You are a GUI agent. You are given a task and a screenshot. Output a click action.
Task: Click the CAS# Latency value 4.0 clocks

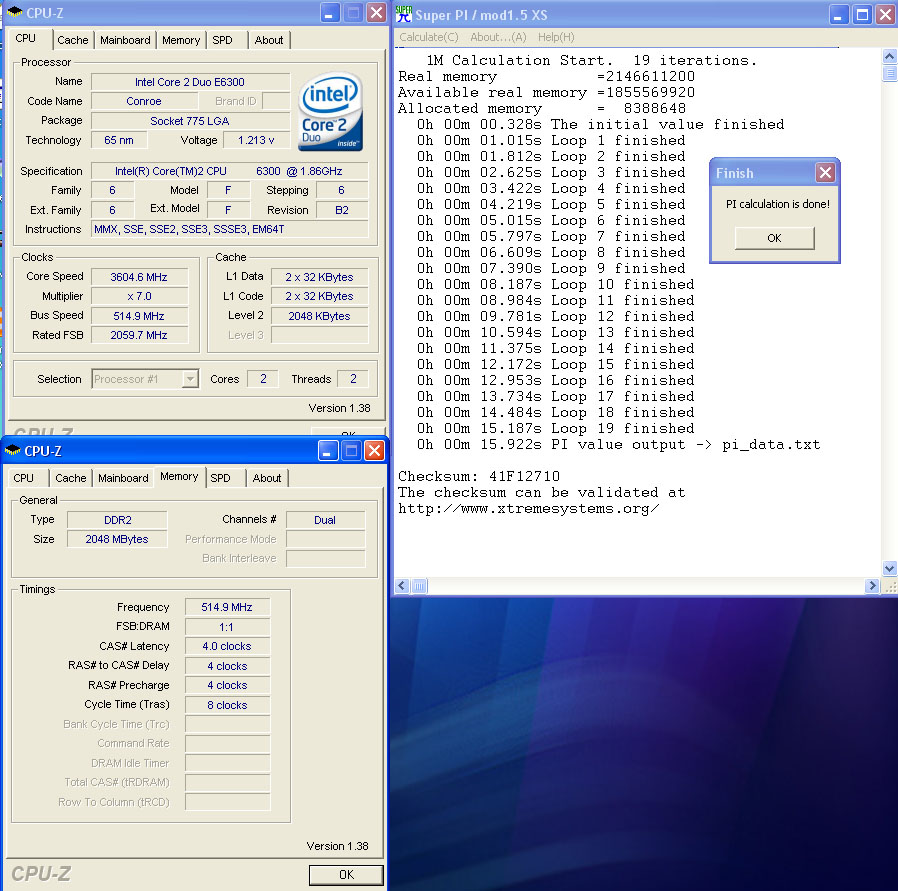pyautogui.click(x=227, y=646)
